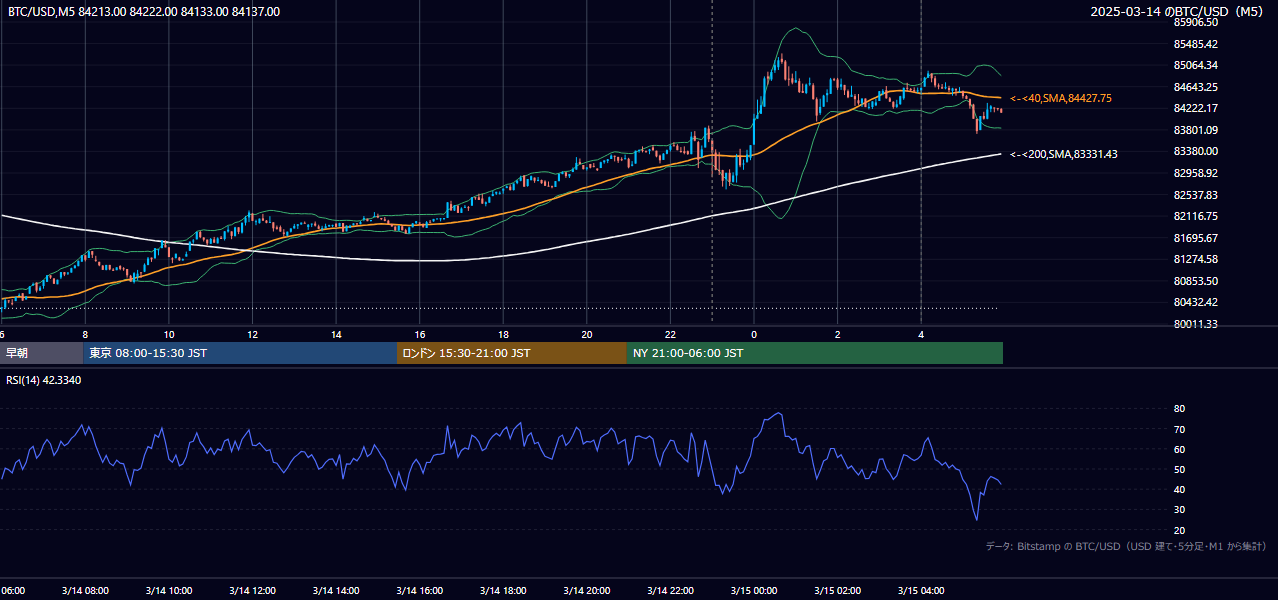Image resolution: width=1278 pixels, height=600 pixels.
Task: Click the 東京 08:00-15:30 JST session bar
Action: tap(240, 353)
